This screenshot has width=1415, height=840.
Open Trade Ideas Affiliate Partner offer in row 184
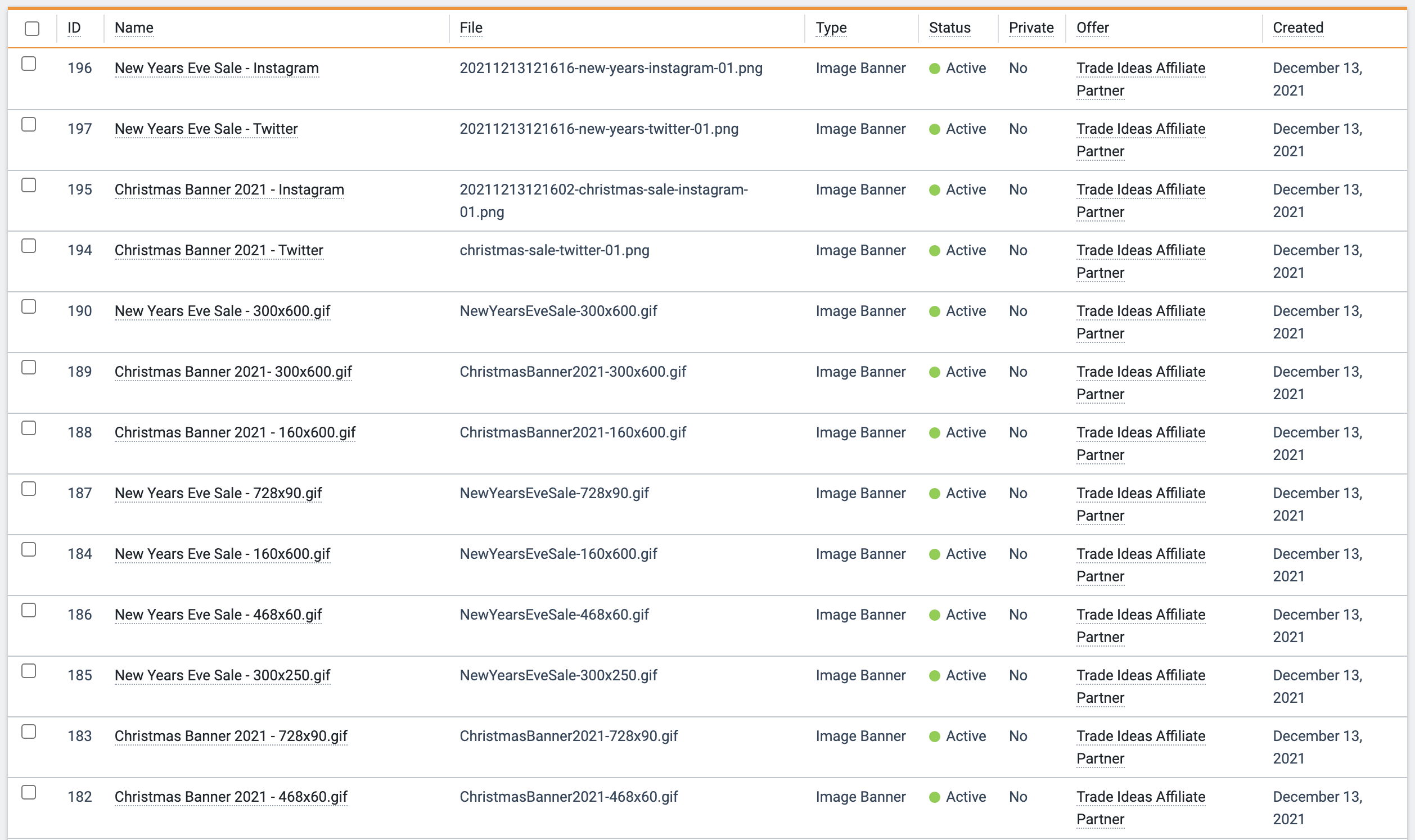point(1141,566)
